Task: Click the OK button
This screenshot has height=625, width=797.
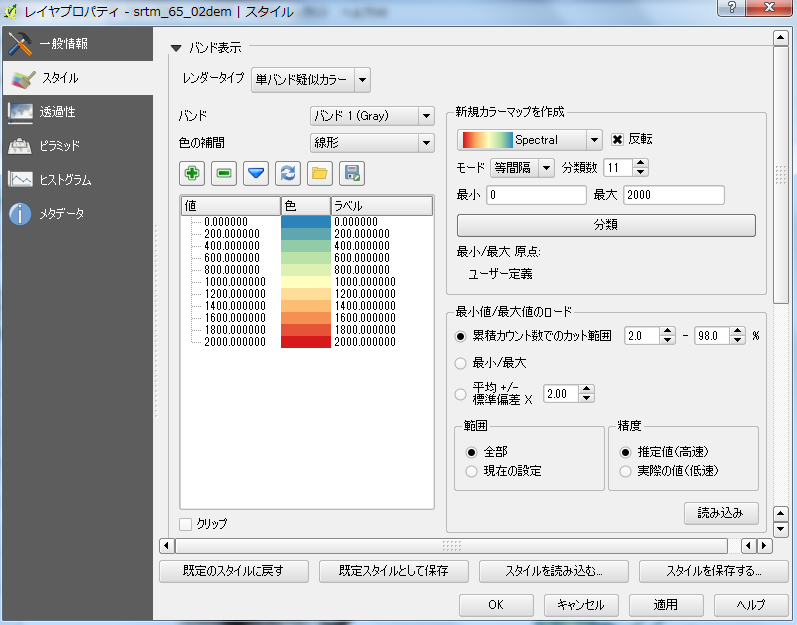Action: 496,605
